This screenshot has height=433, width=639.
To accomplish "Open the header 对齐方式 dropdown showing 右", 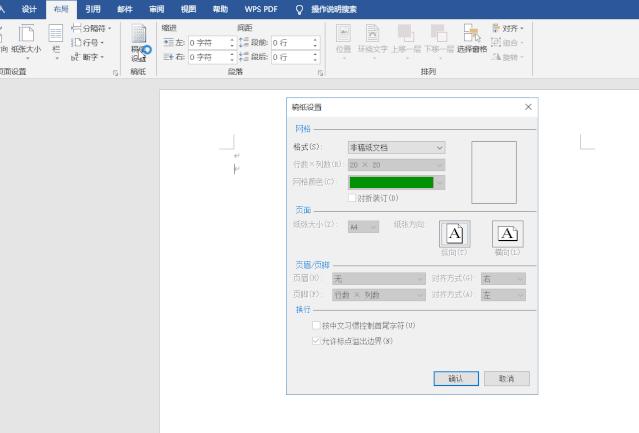I will click(503, 279).
